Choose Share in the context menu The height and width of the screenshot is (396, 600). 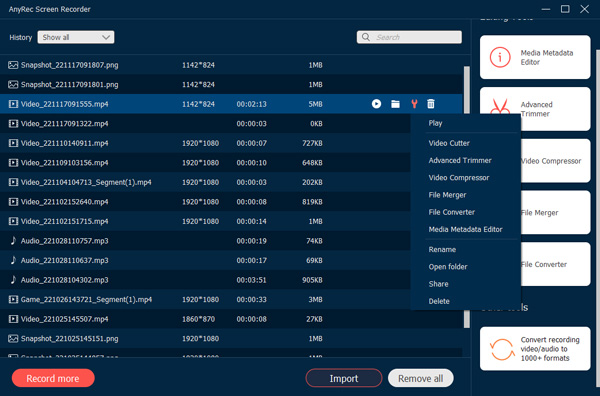[x=438, y=284]
